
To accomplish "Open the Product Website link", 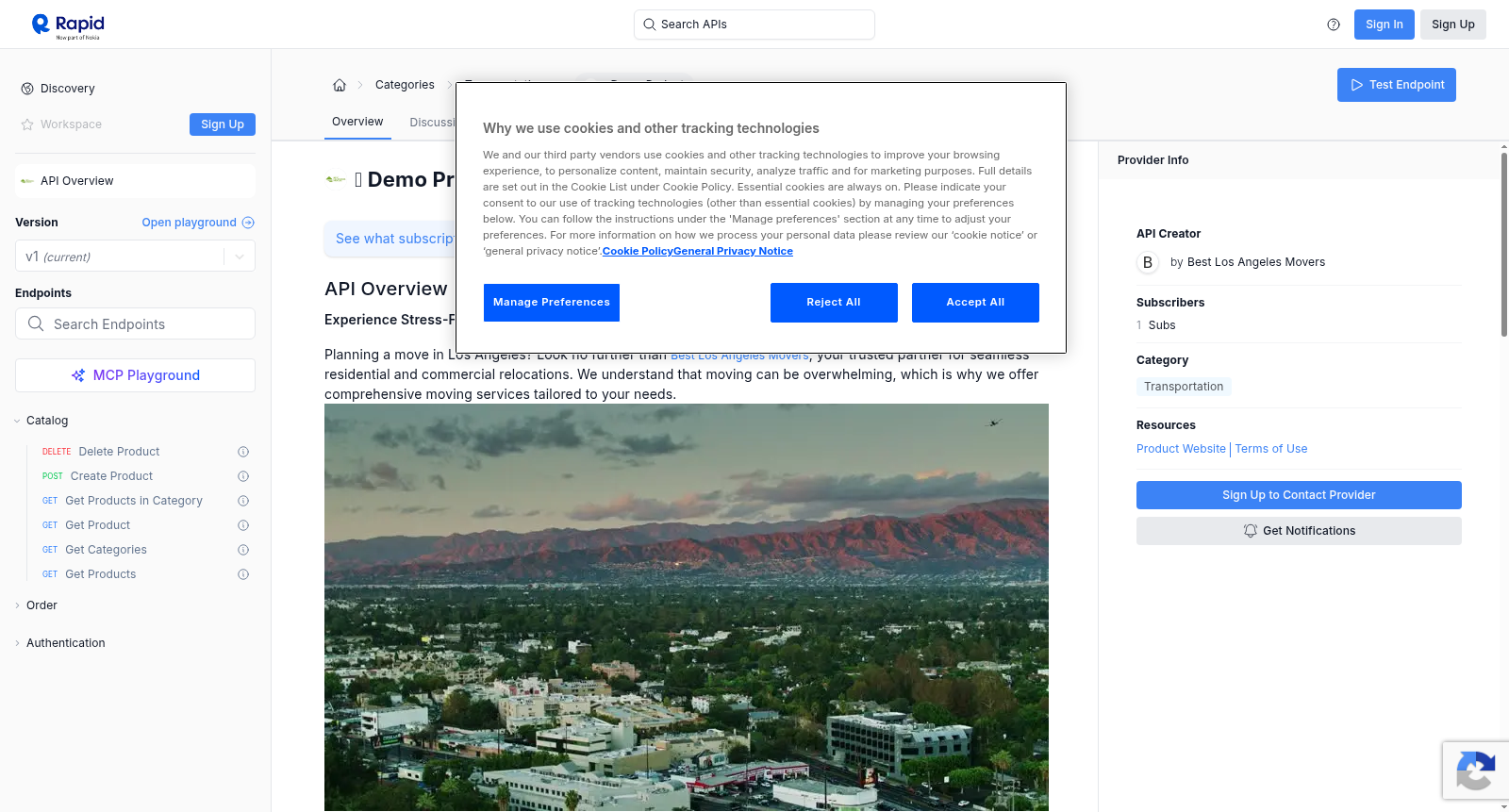I will 1181,449.
